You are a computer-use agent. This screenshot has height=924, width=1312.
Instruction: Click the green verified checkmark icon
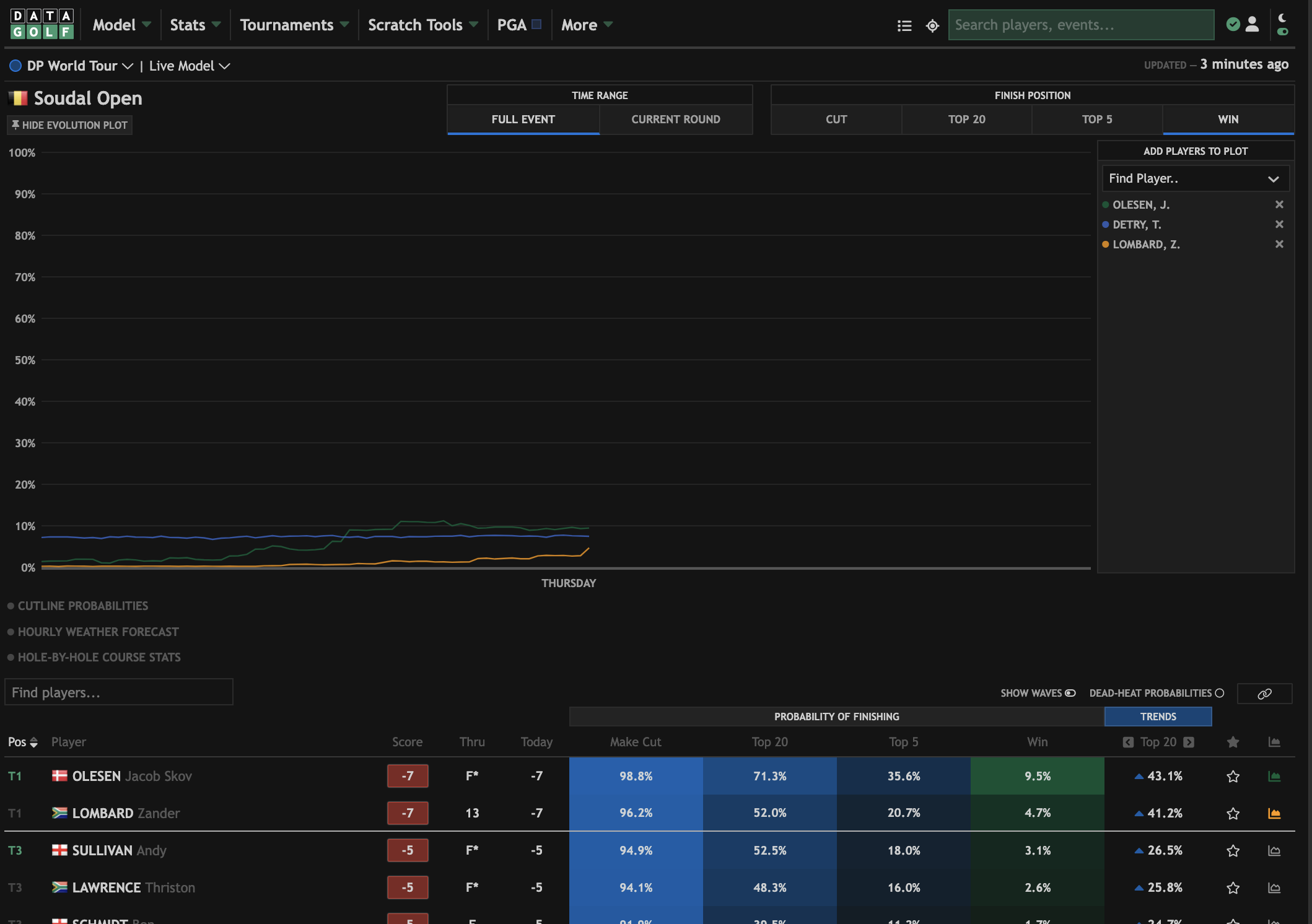1233,24
